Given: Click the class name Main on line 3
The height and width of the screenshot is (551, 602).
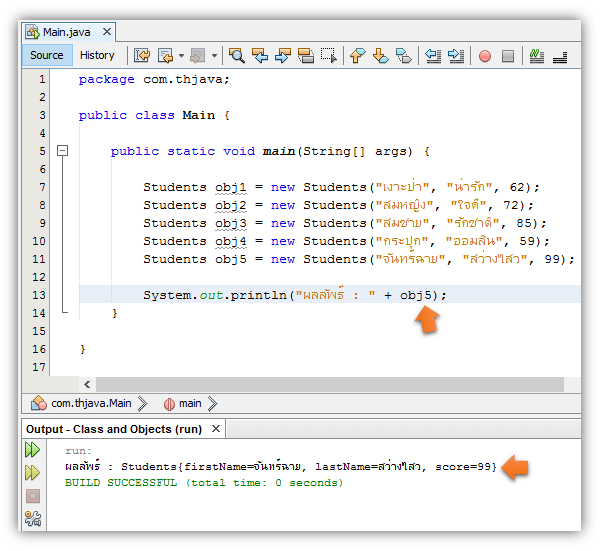Looking at the screenshot, I should tap(198, 115).
